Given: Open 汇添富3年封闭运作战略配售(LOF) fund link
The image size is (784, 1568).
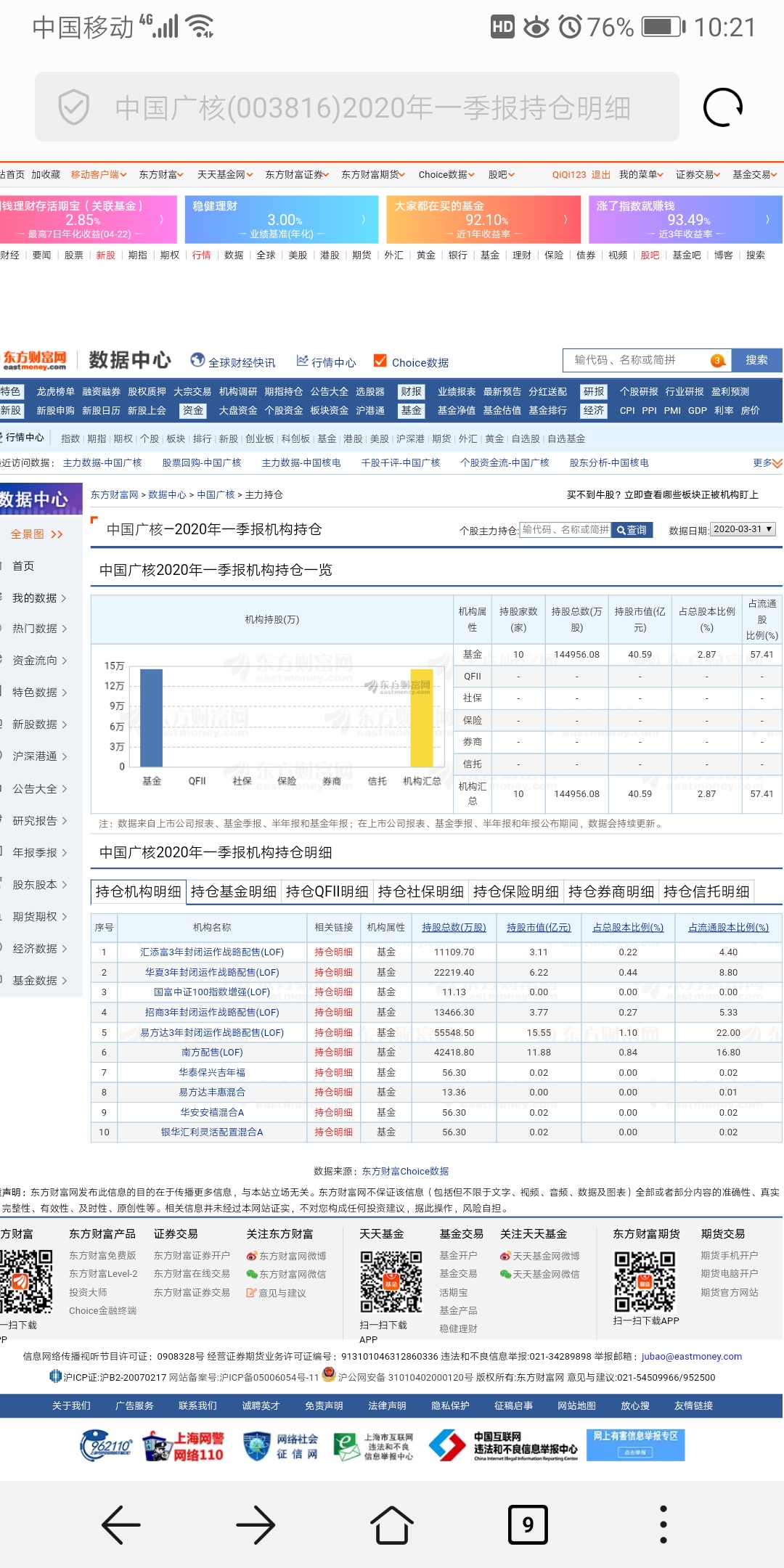Looking at the screenshot, I should (x=212, y=952).
